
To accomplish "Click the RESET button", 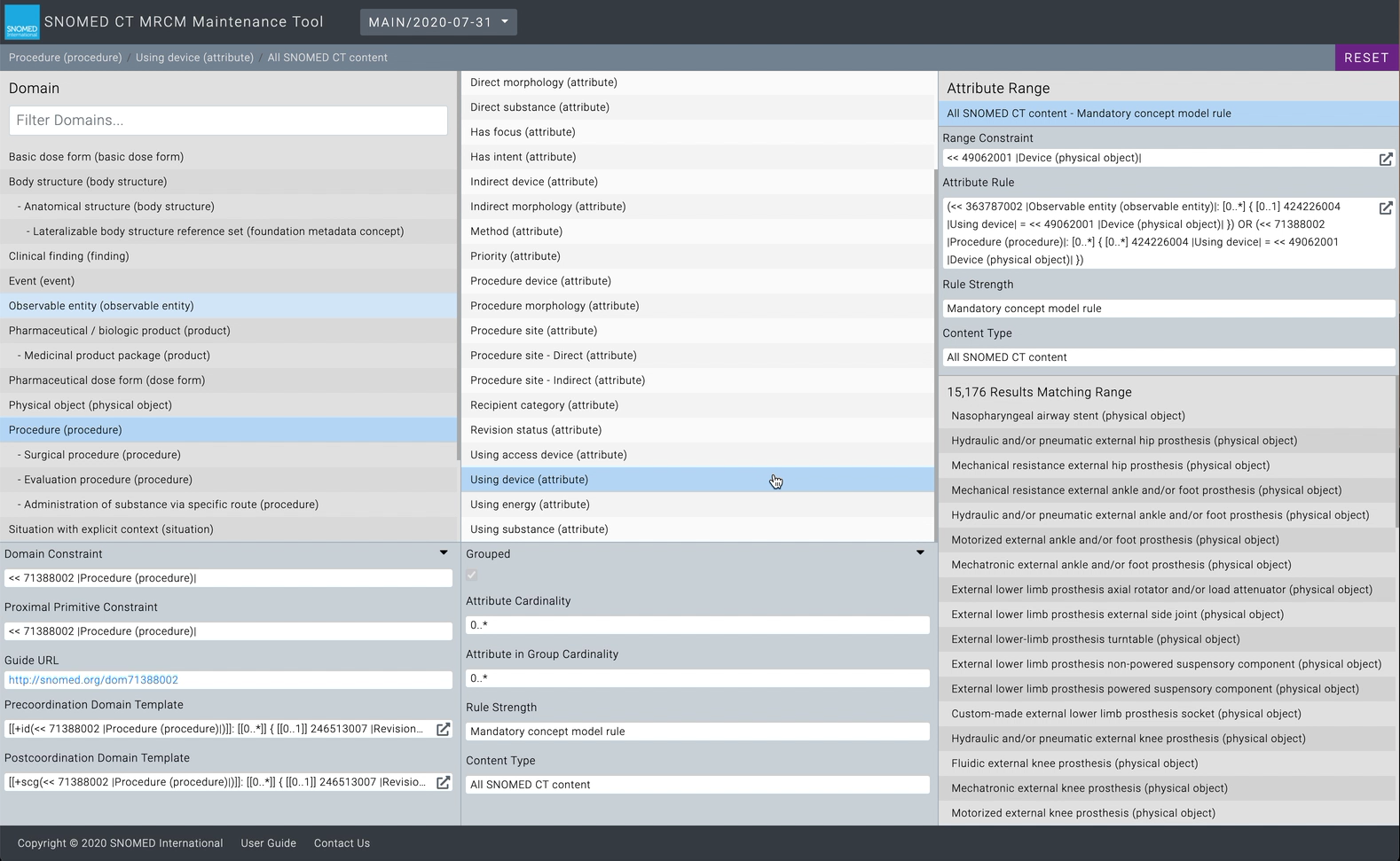I will [x=1366, y=58].
